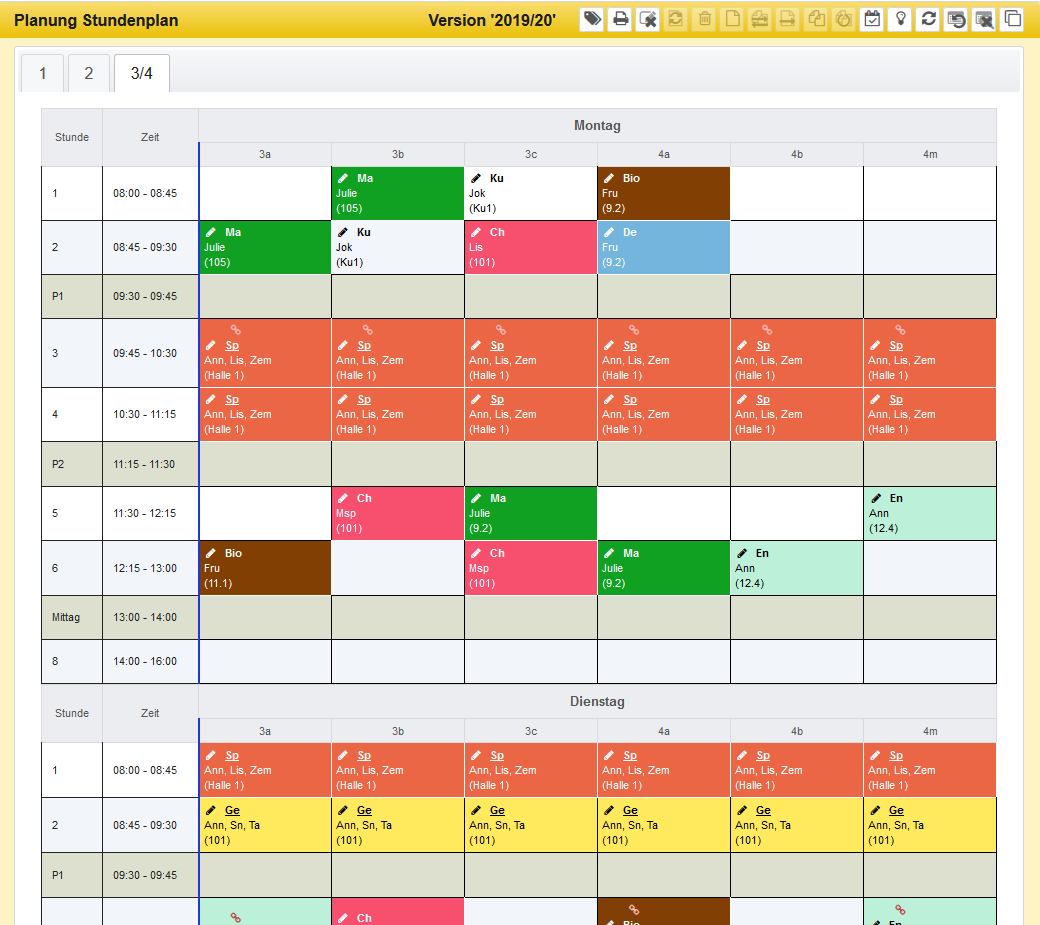Click the green Ma cell with room 105 in 3b

[x=397, y=193]
